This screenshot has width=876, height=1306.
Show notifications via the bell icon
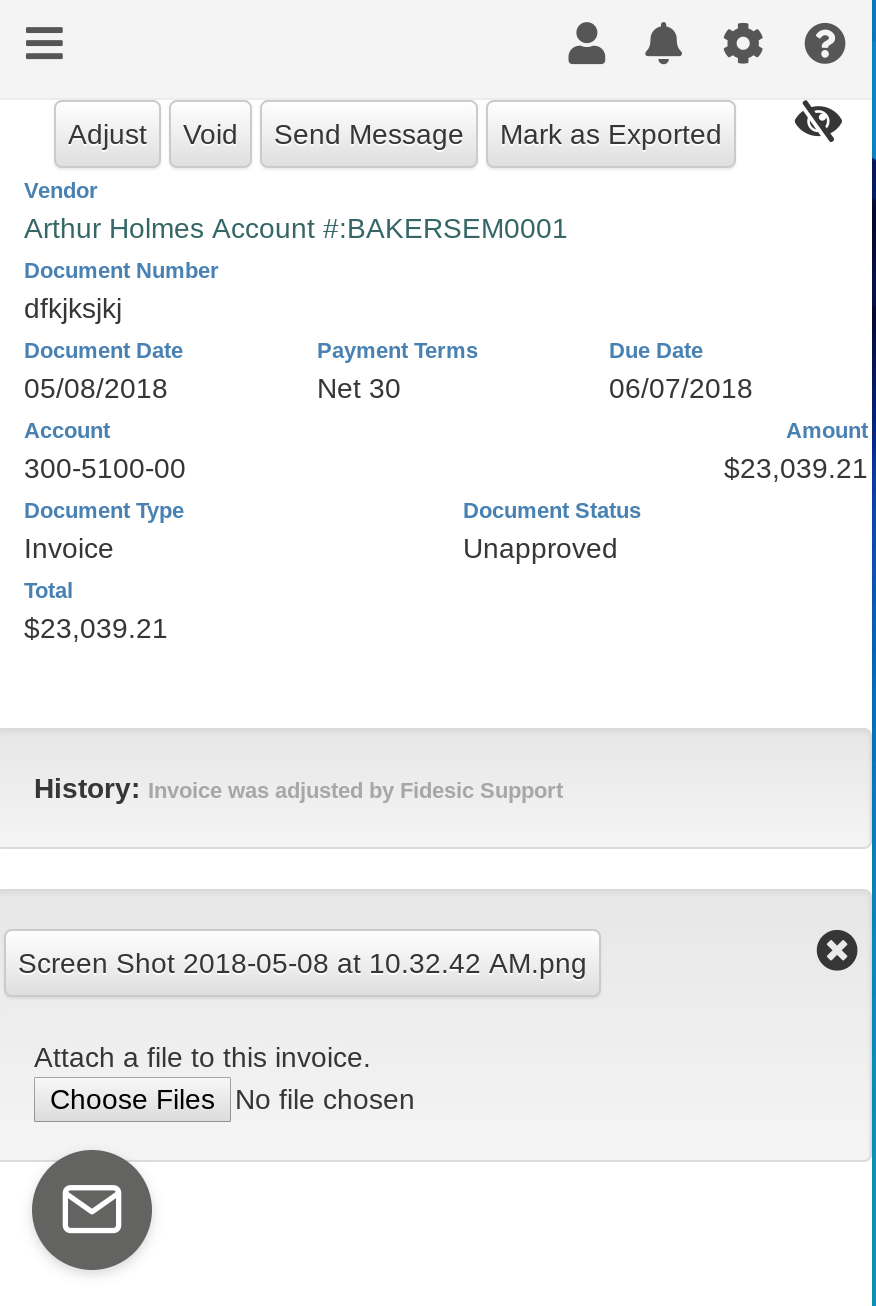tap(663, 44)
